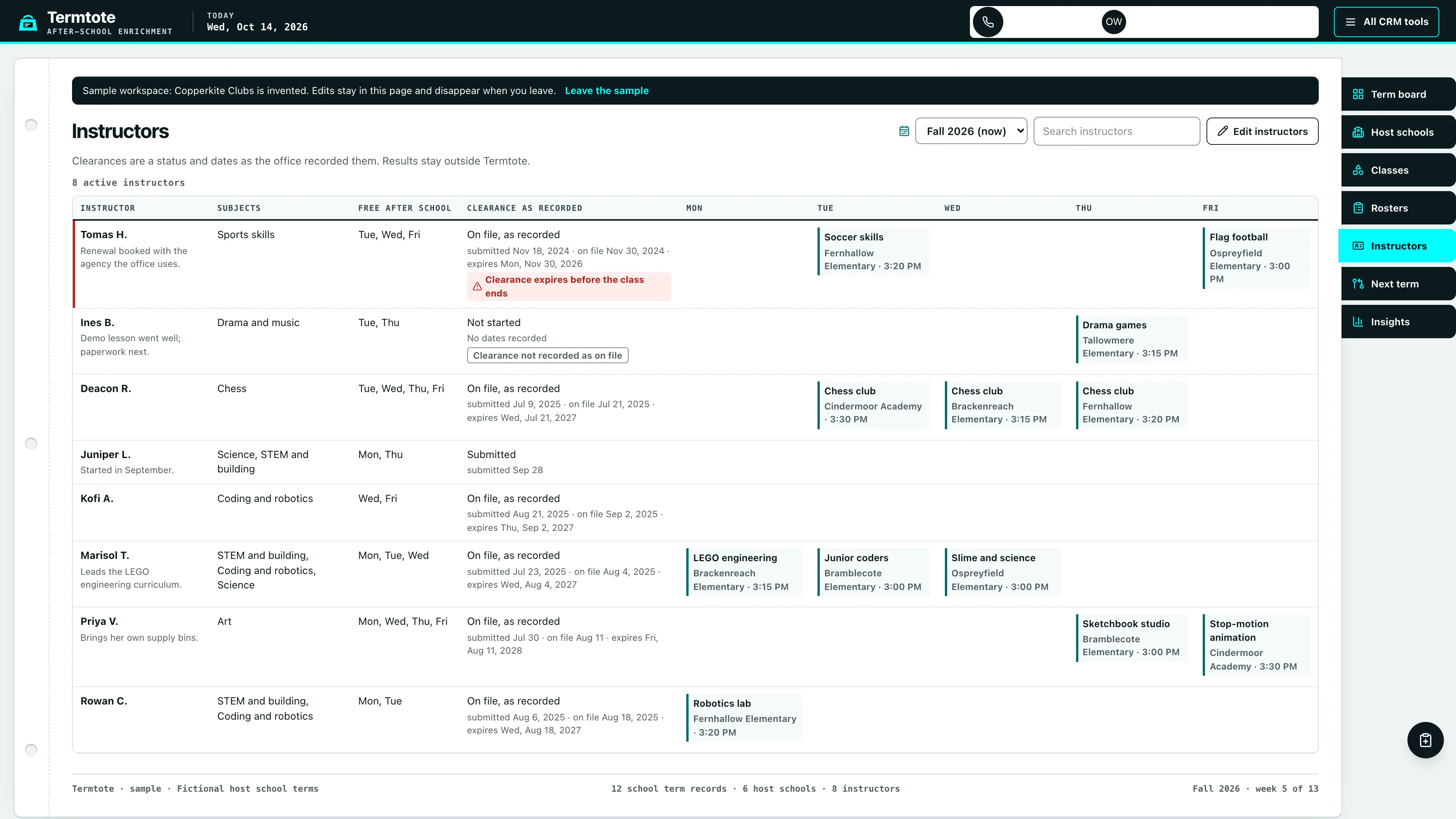
Task: Open Robotics lab class card
Action: coord(744,718)
